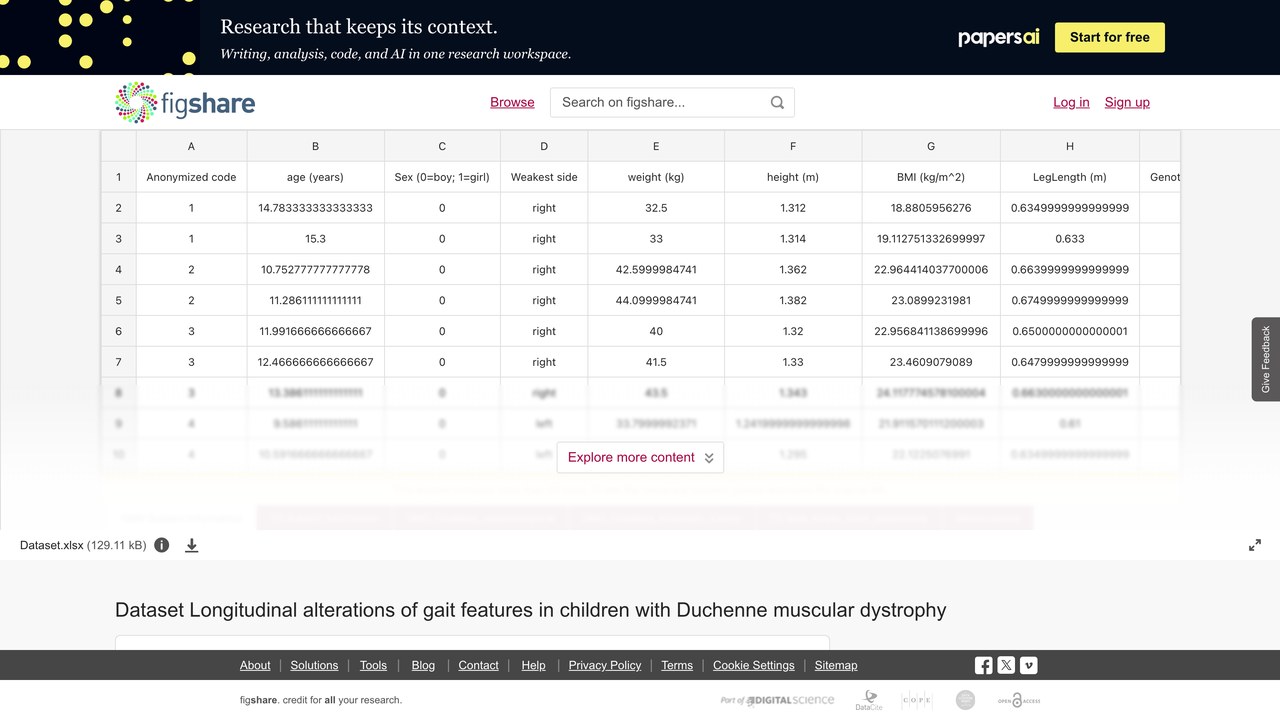Open Cookie Settings in the footer
The width and height of the screenshot is (1280, 720).
pos(754,665)
